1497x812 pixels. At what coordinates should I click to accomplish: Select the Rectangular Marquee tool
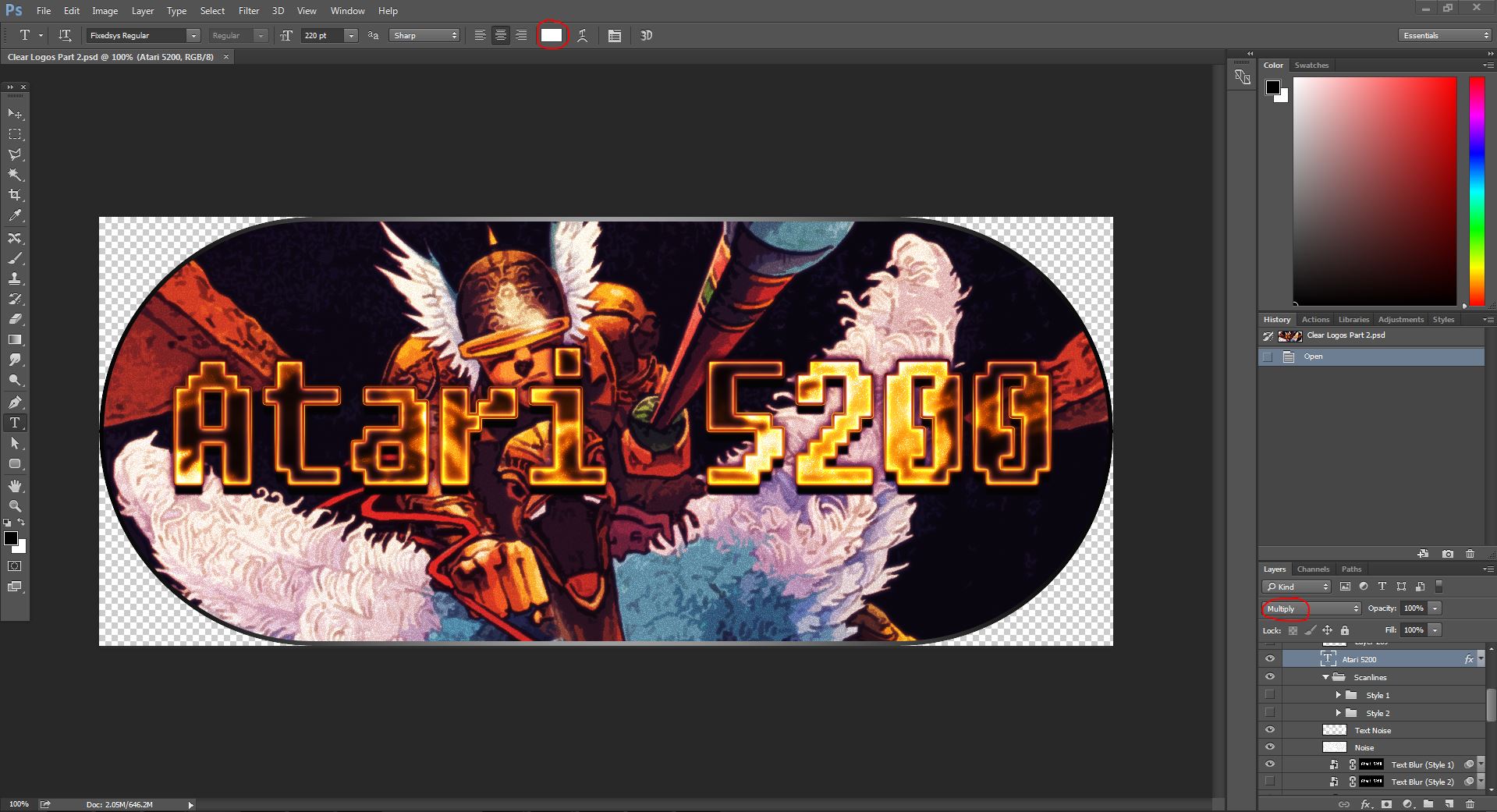click(15, 134)
